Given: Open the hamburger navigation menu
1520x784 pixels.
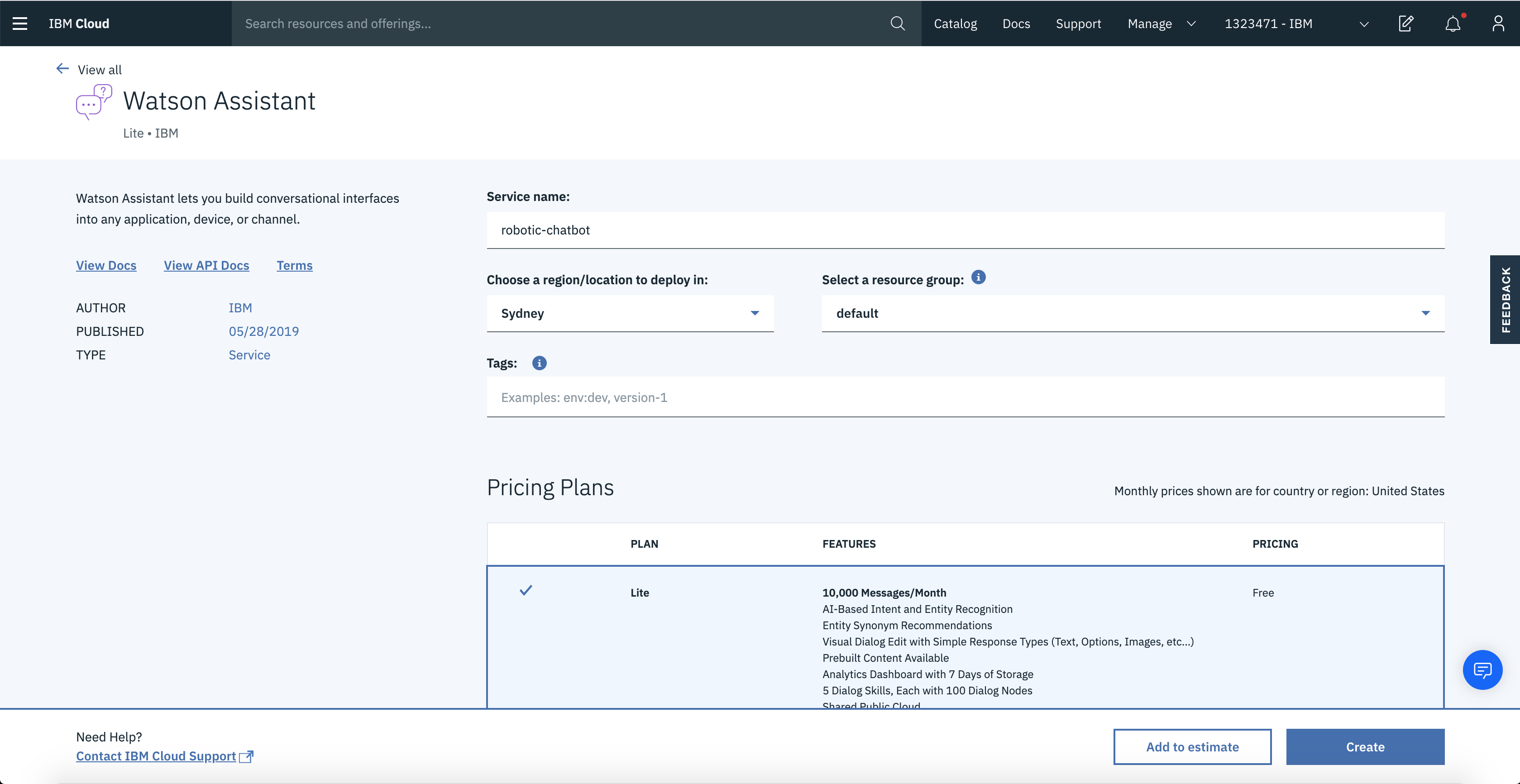Looking at the screenshot, I should [20, 24].
